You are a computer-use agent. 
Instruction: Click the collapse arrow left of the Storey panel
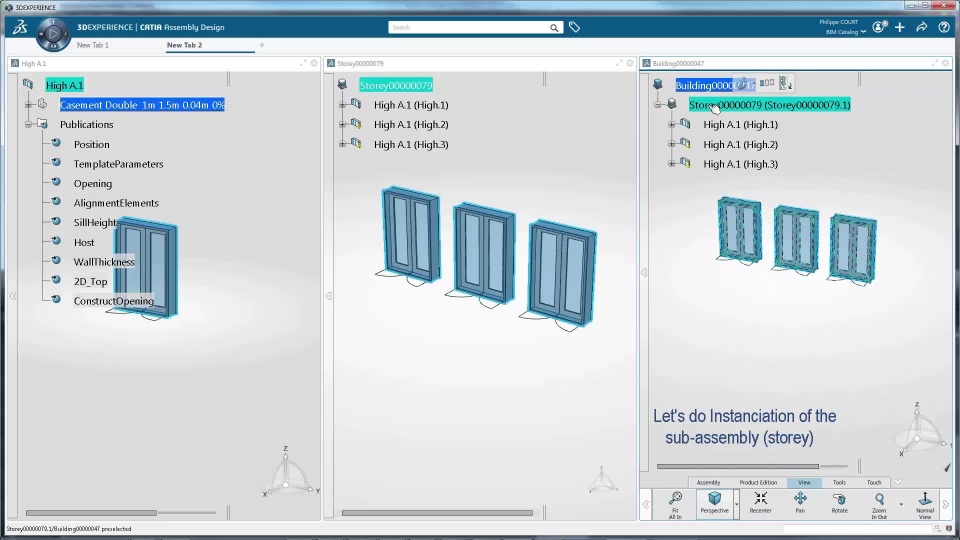click(x=329, y=296)
